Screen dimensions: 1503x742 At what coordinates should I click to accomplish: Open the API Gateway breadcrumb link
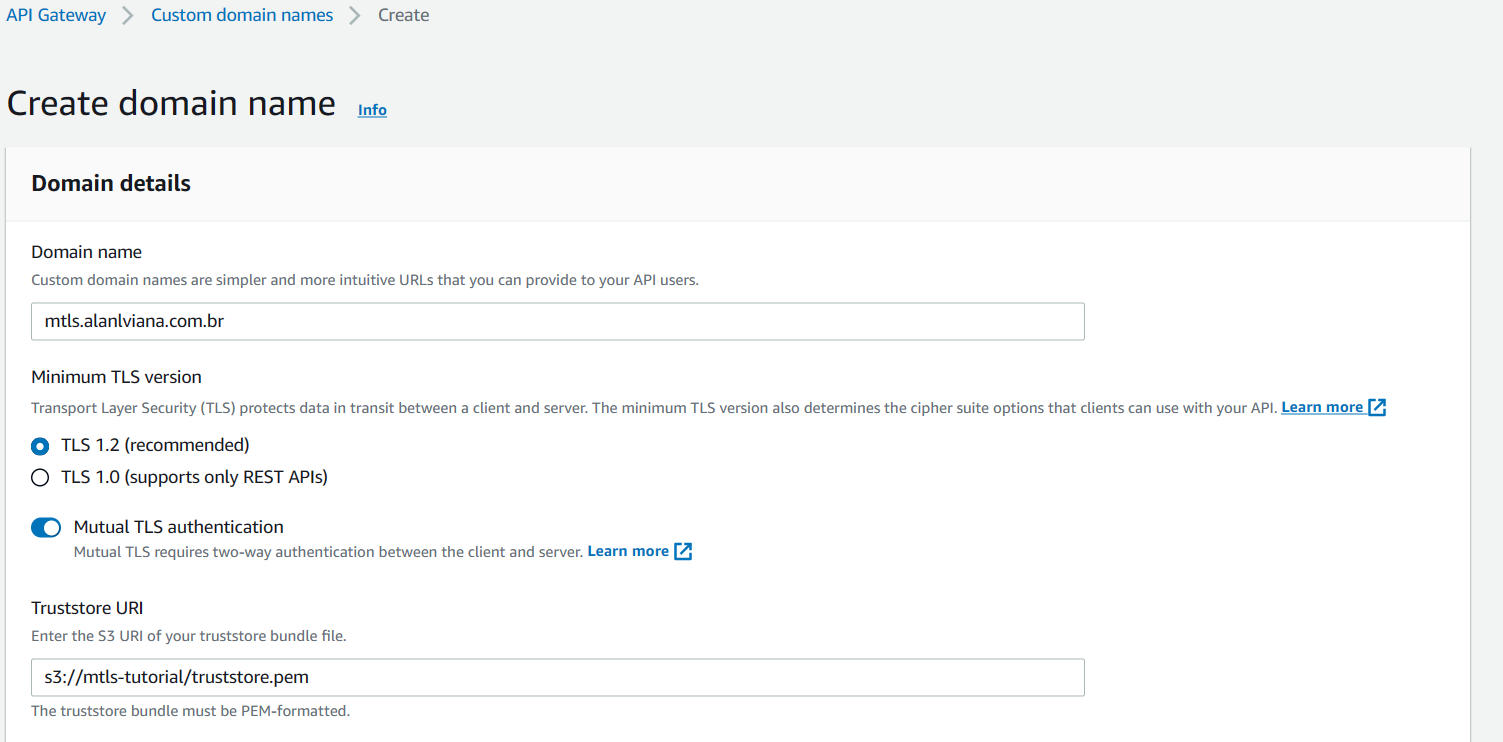[56, 15]
